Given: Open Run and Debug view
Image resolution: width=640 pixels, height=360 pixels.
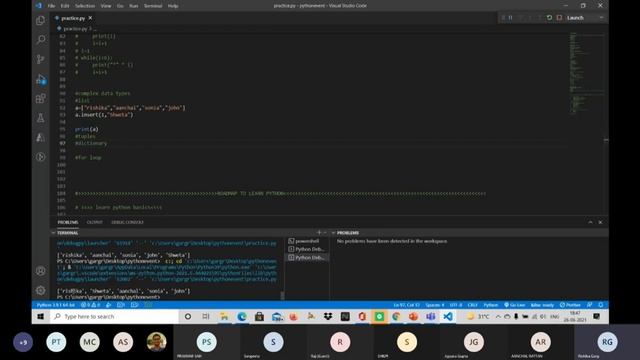Looking at the screenshot, I should pos(40,79).
